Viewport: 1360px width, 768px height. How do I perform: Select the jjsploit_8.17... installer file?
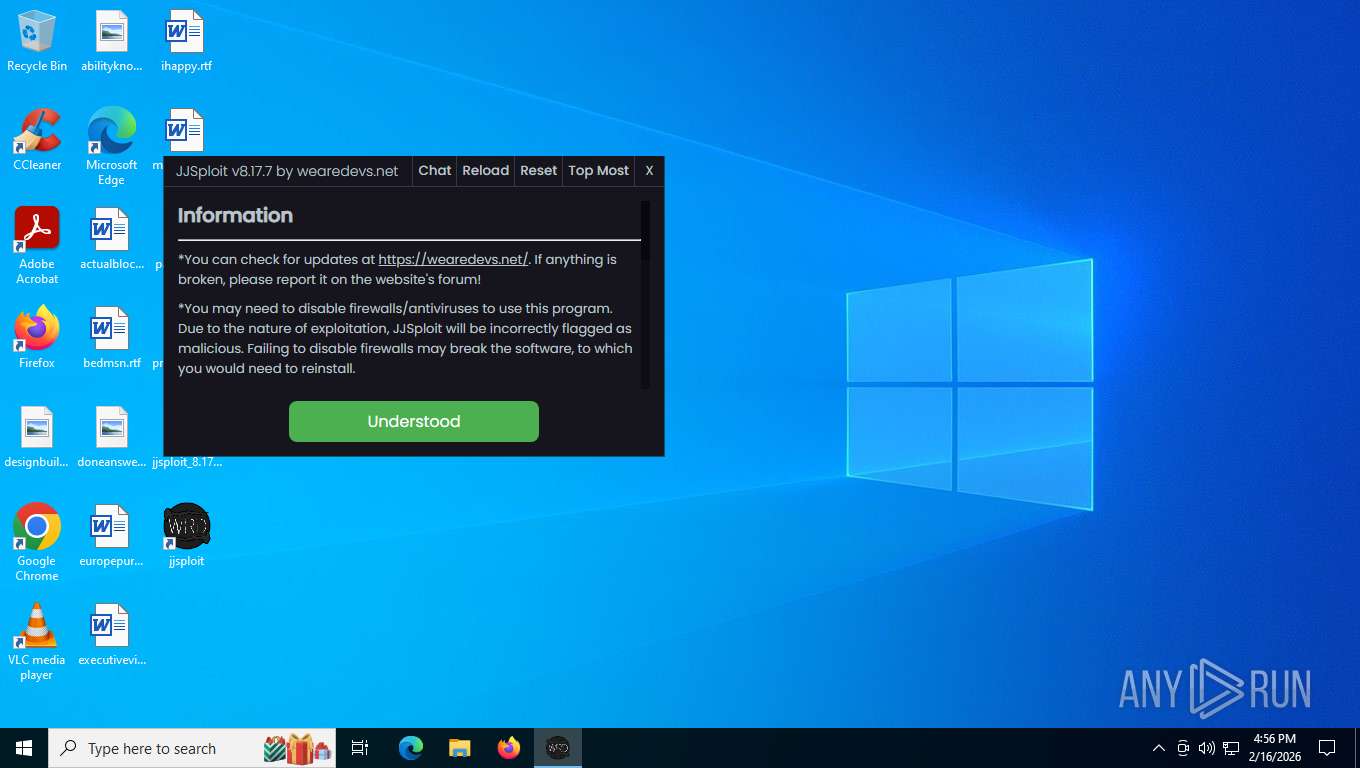187,462
